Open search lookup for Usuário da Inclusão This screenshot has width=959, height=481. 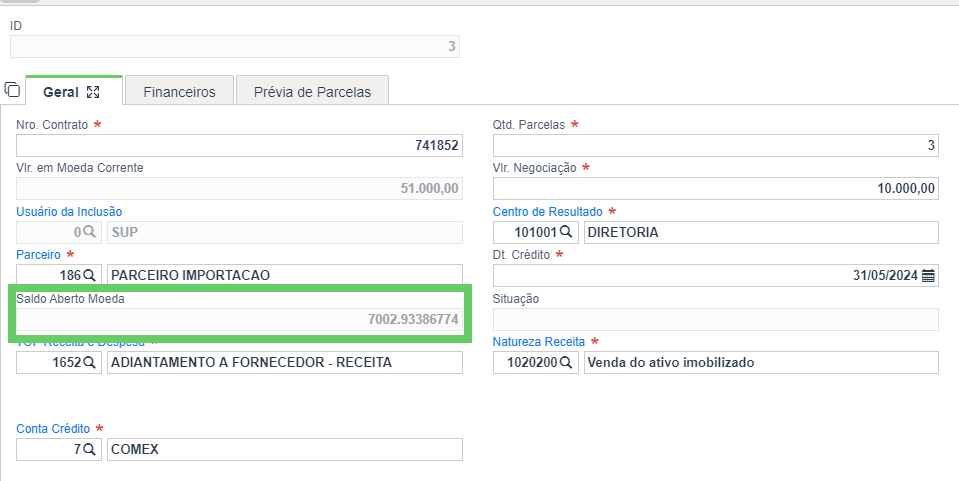coord(89,232)
